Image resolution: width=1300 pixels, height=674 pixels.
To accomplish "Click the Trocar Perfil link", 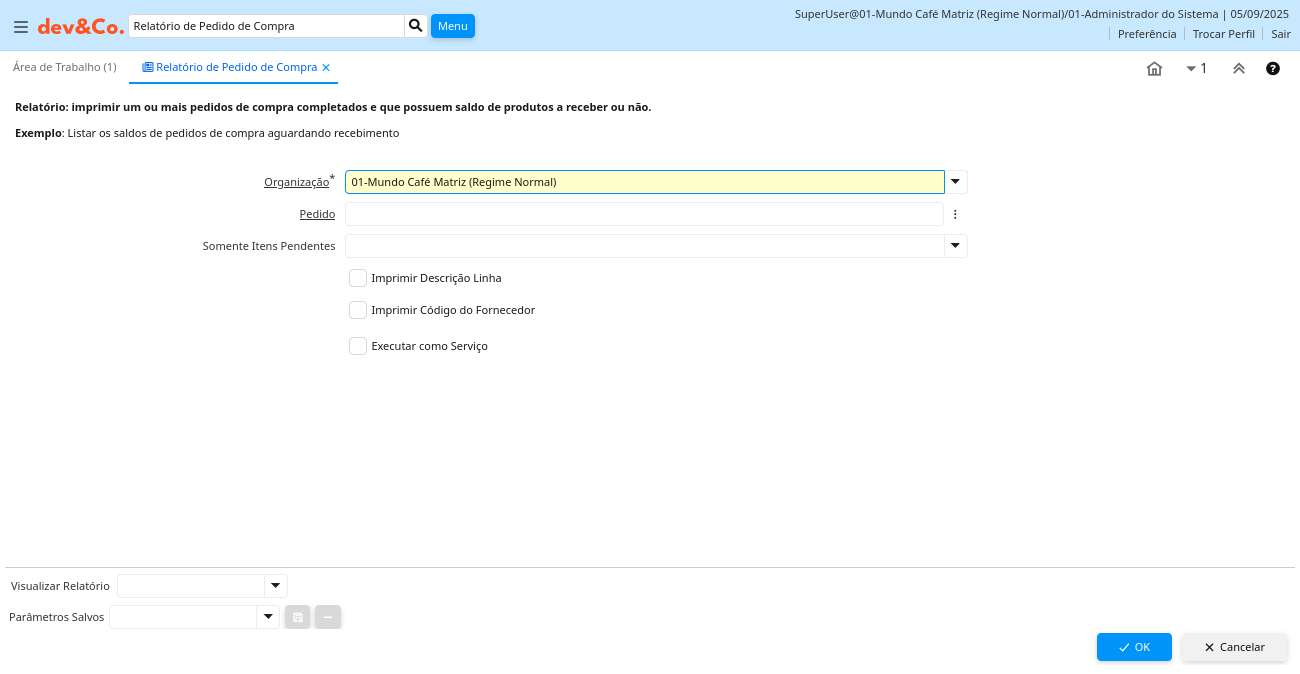I will click(1223, 34).
